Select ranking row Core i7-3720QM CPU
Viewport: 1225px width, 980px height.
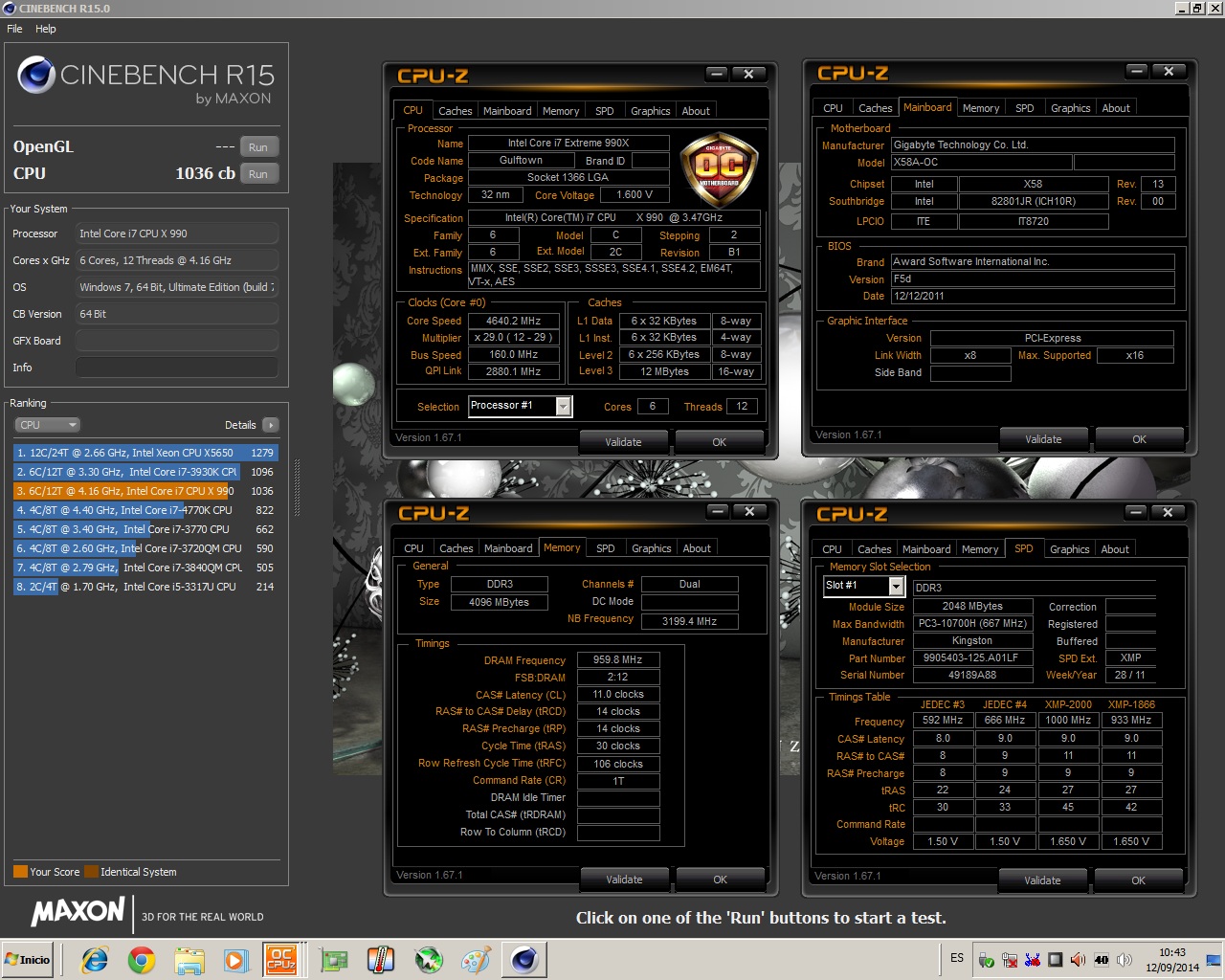[x=145, y=548]
